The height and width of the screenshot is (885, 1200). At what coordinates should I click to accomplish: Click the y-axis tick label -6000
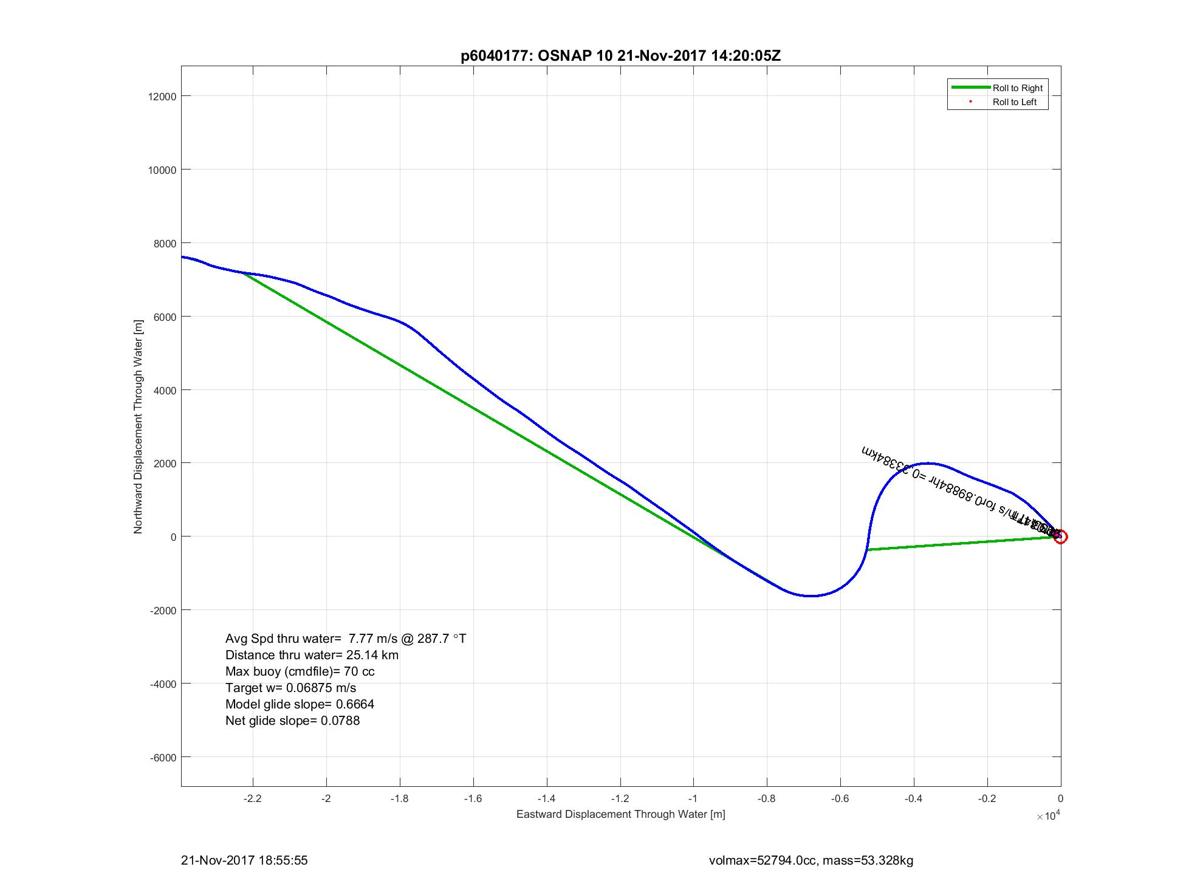[163, 757]
